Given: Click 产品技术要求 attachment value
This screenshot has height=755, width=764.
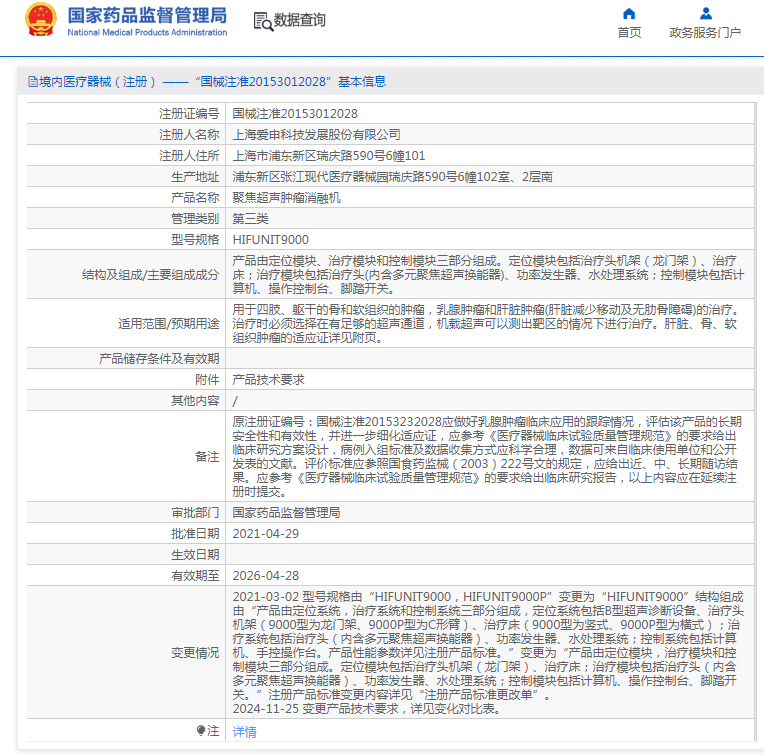Looking at the screenshot, I should click(x=268, y=379).
